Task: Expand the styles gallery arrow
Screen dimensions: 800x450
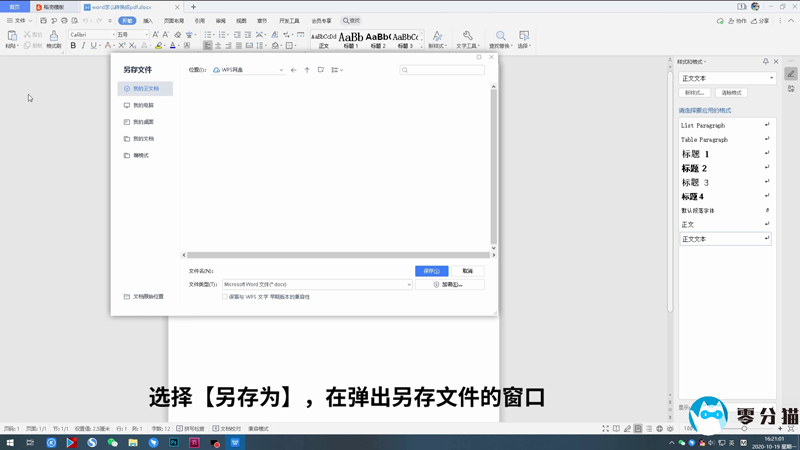Action: pos(421,46)
